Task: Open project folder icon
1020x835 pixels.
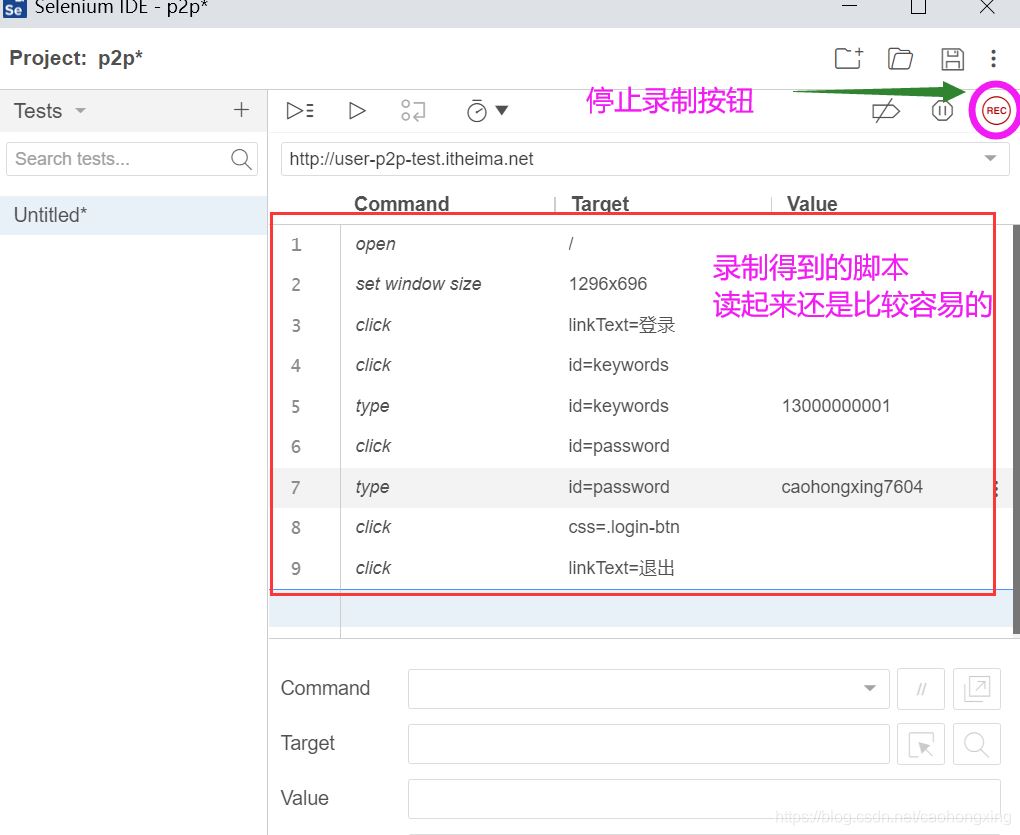Action: click(900, 59)
